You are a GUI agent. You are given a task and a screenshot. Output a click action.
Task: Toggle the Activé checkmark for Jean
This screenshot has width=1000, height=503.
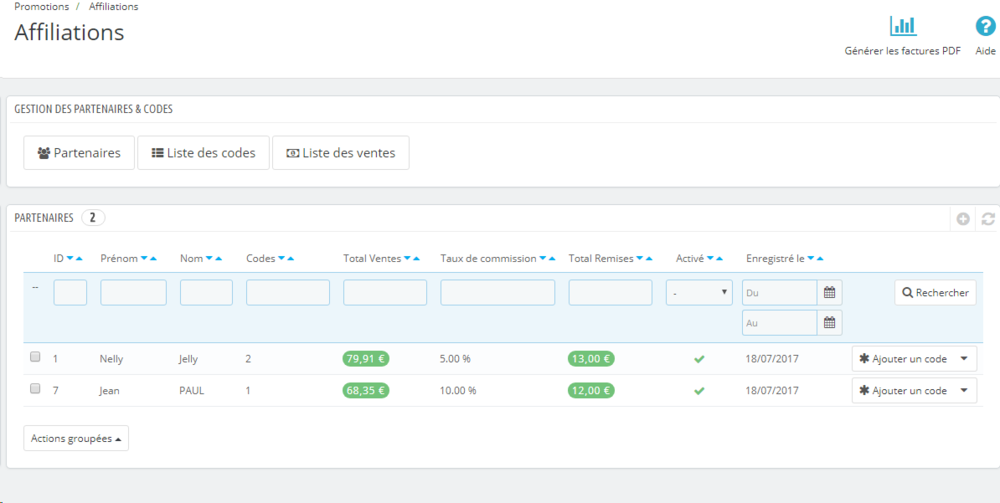[x=699, y=391]
